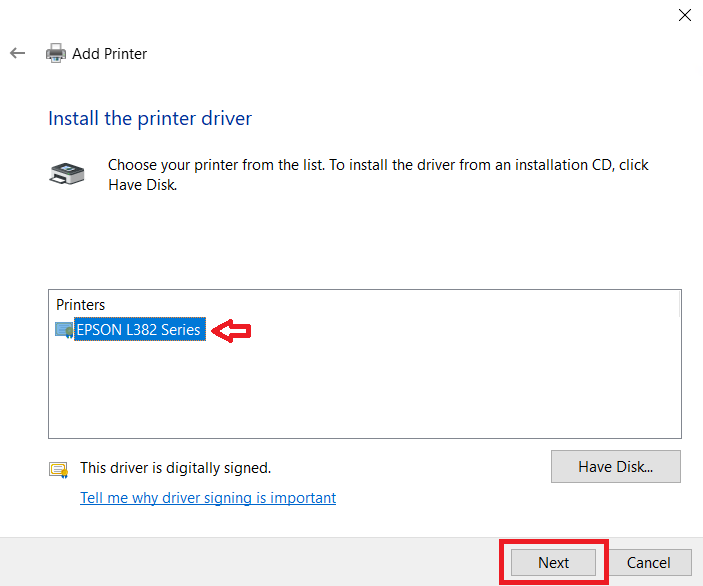The image size is (703, 586).
Task: Click the Add Printer title text
Action: click(x=110, y=54)
